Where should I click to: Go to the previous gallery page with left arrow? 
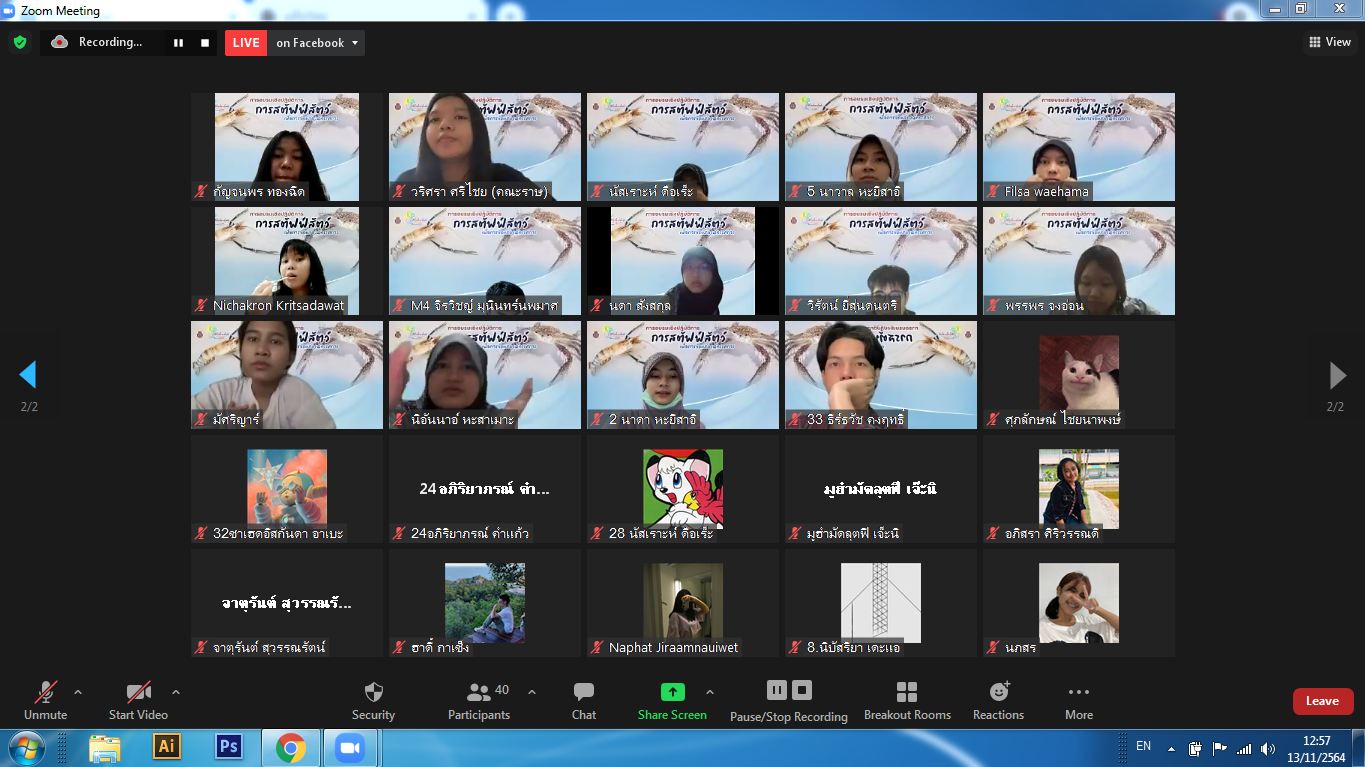pos(28,375)
